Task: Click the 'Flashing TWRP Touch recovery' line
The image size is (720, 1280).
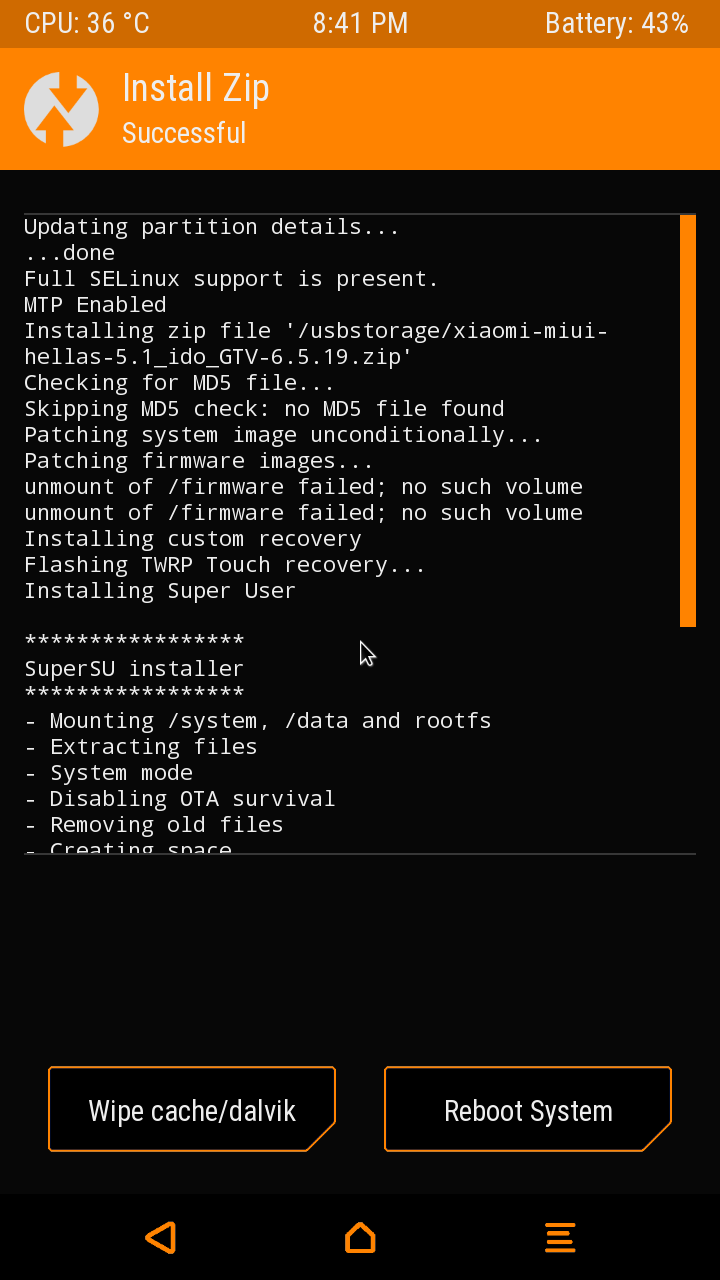Action: (225, 565)
